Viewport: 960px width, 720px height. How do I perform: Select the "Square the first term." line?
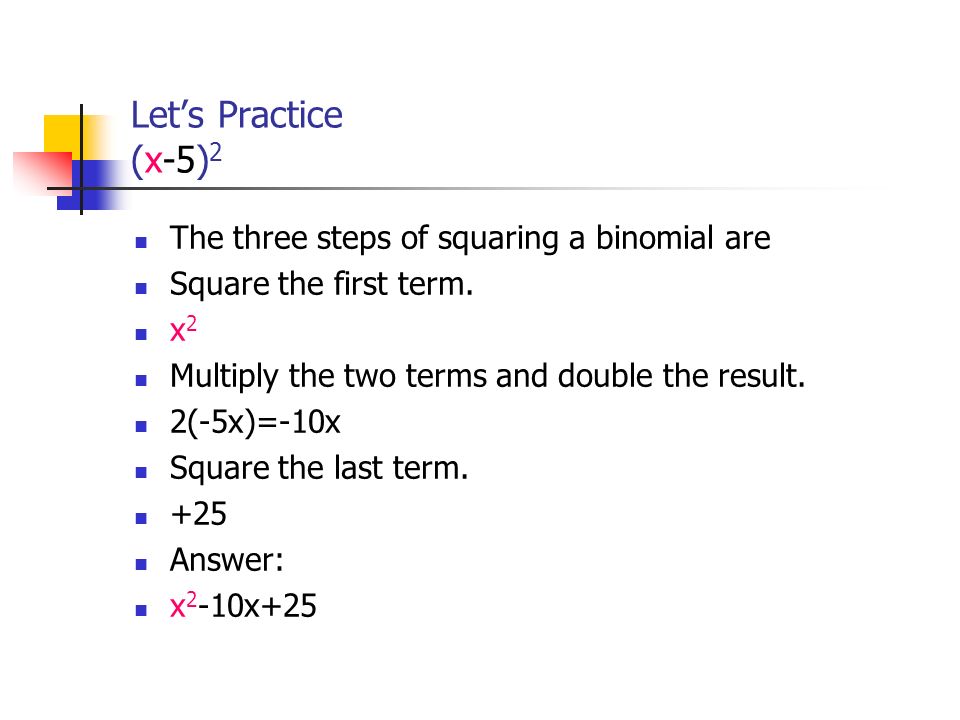(321, 284)
